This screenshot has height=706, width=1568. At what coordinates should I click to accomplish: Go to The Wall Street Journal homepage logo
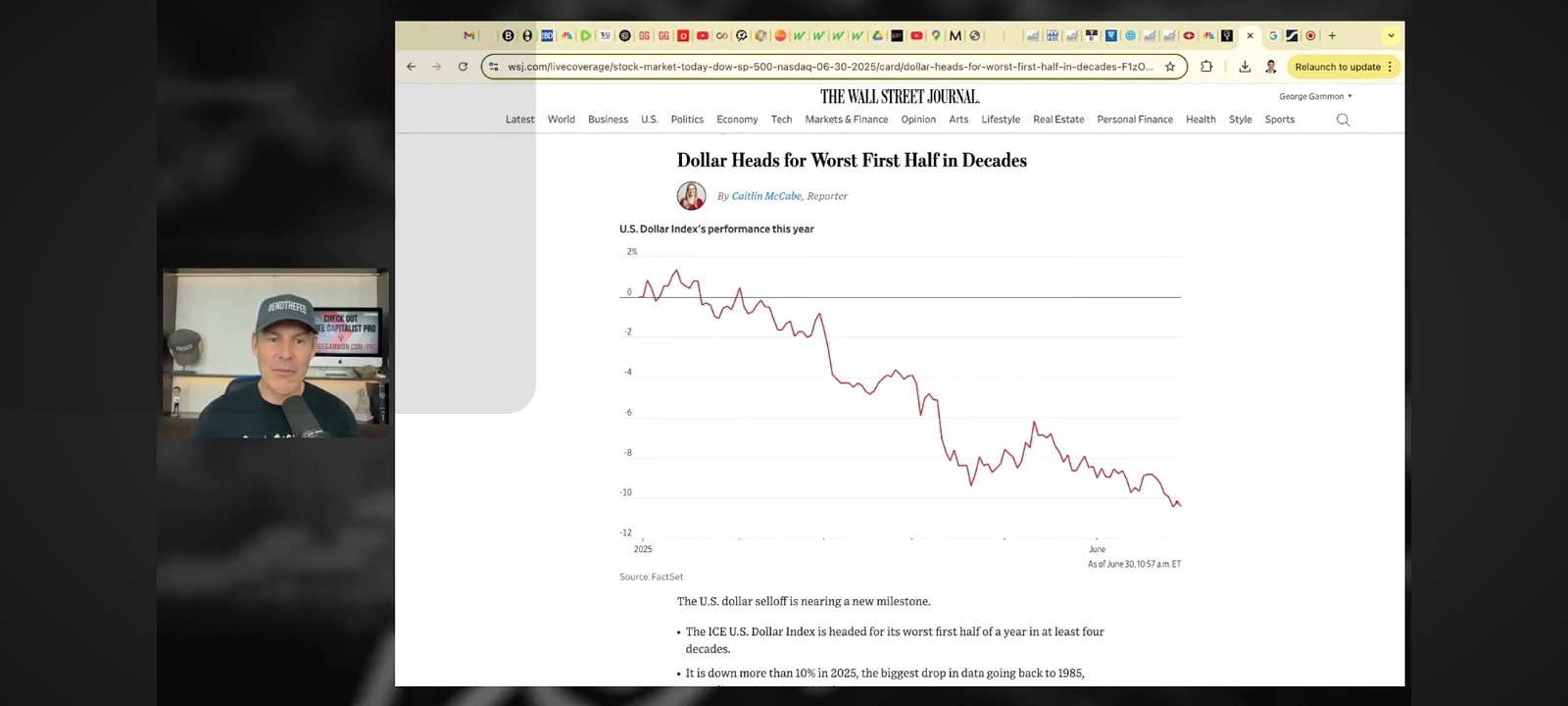click(900, 96)
